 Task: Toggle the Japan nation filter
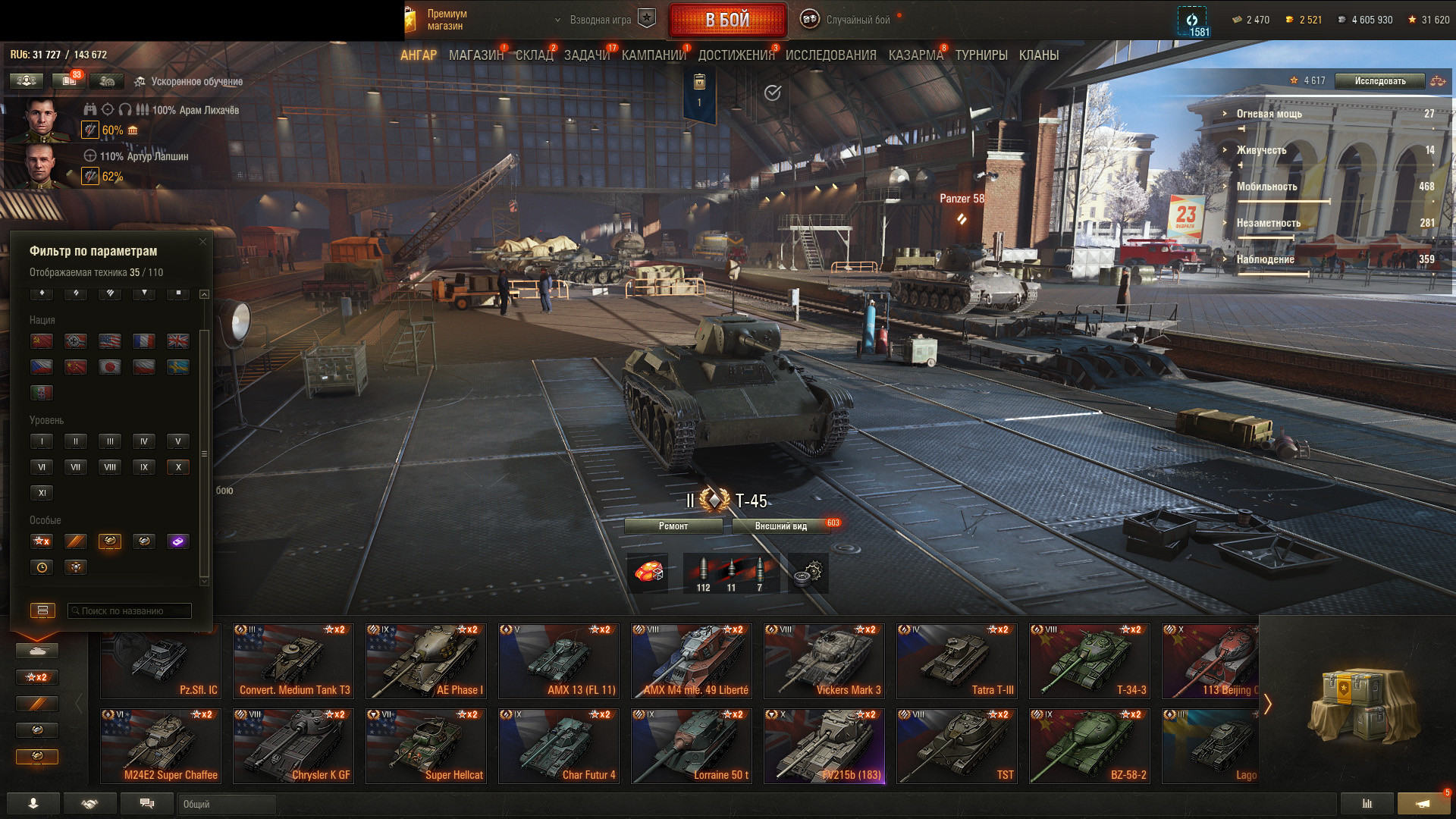pyautogui.click(x=110, y=367)
